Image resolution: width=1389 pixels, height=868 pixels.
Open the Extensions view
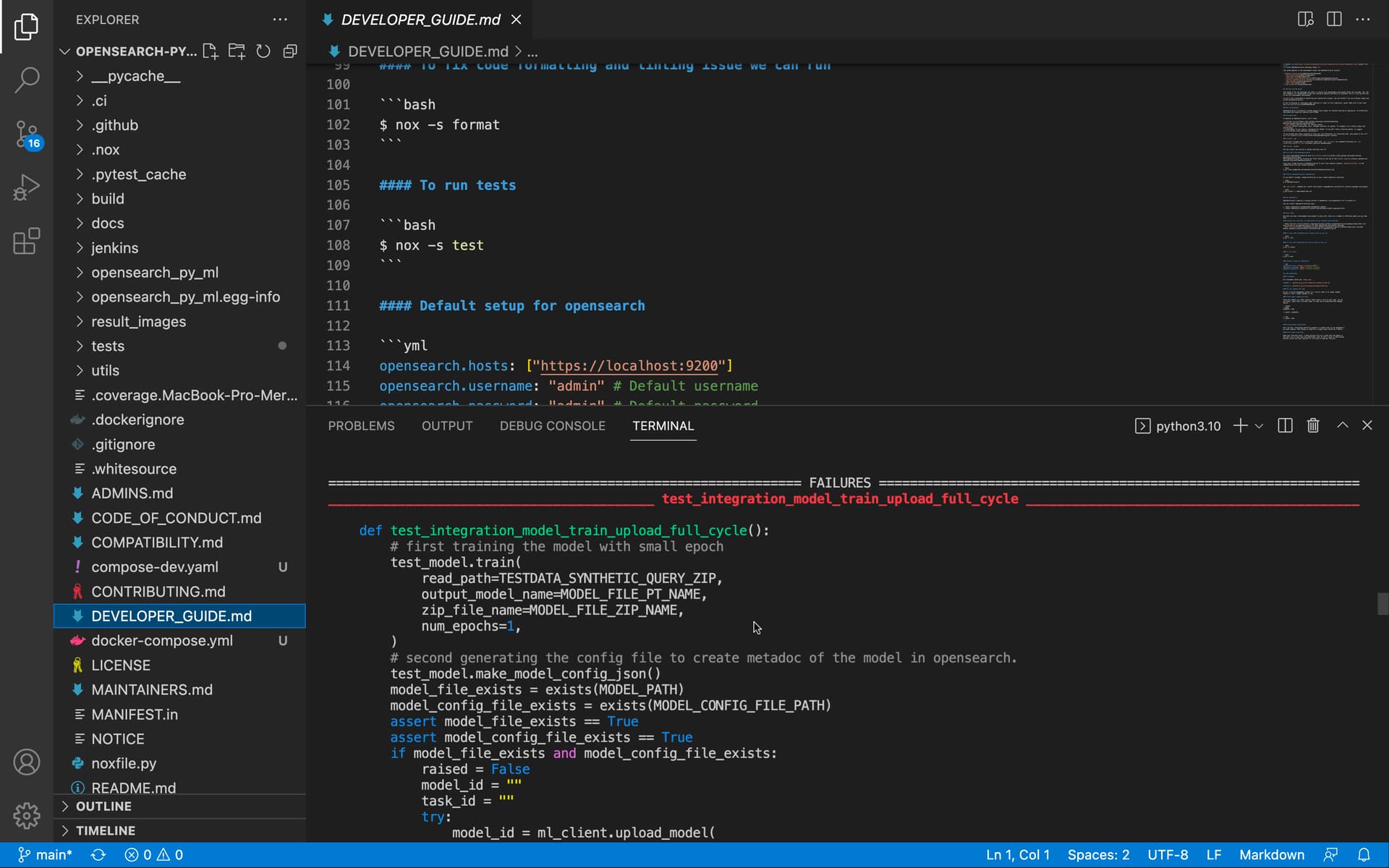tap(27, 241)
